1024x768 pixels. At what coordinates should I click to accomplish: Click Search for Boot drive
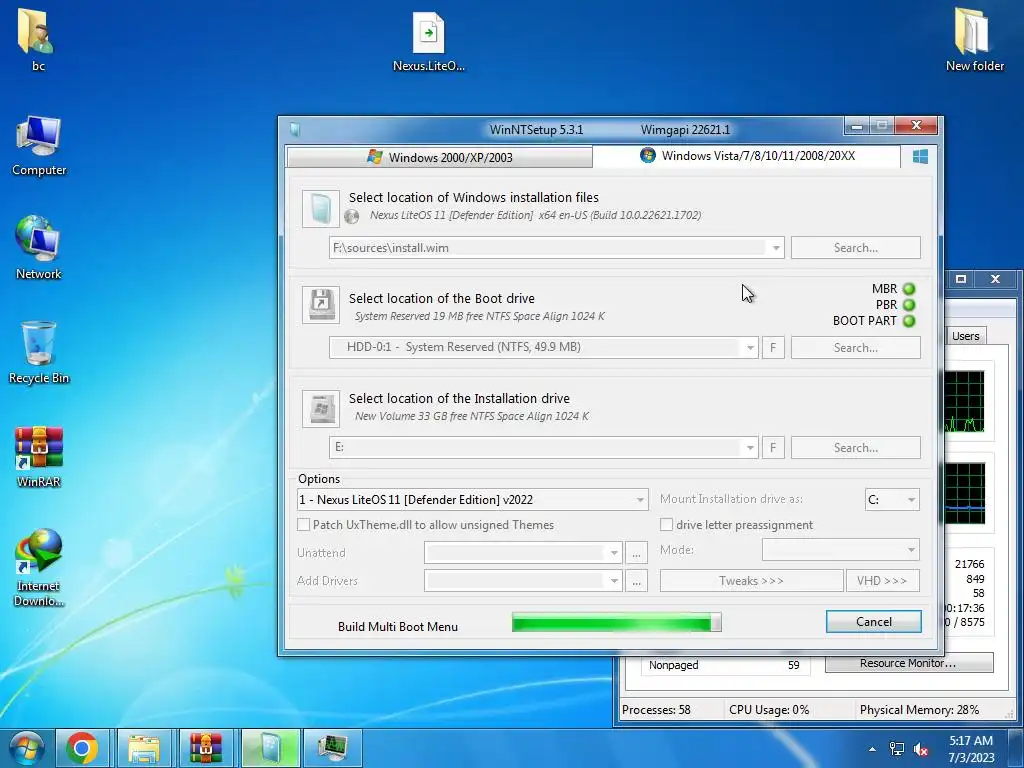coord(856,347)
